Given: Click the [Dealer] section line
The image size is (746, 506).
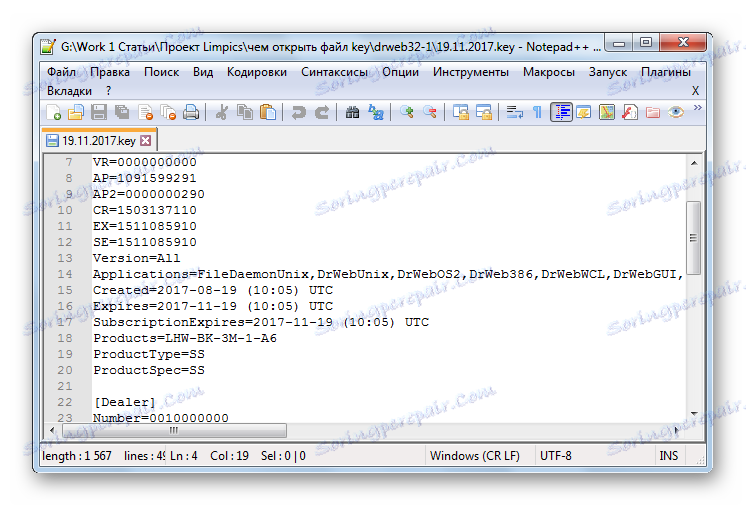Looking at the screenshot, I should click(x=125, y=402).
